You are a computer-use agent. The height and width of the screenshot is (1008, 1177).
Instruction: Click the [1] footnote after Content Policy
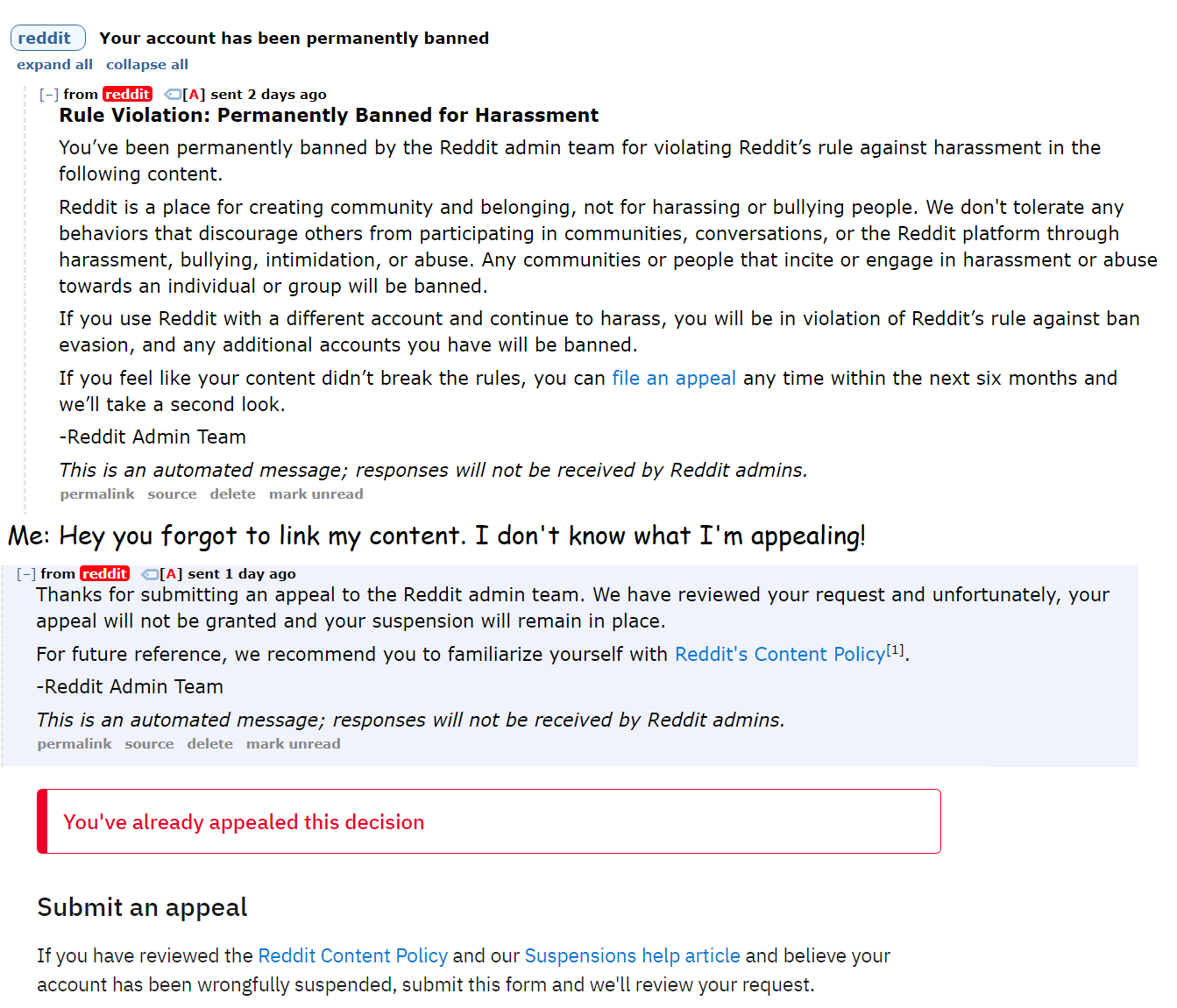(895, 650)
